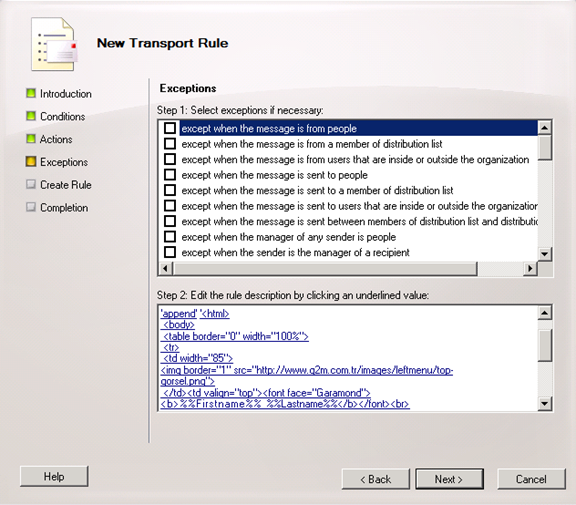This screenshot has height=505, width=576.
Task: Check 'except when the manager of any sender is people'
Action: click(x=170, y=237)
